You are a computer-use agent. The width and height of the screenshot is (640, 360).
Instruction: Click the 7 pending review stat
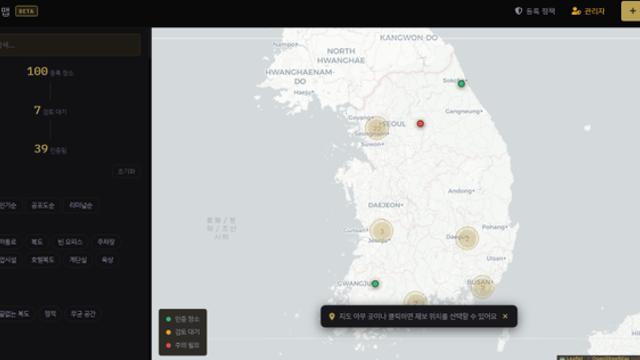(50, 111)
